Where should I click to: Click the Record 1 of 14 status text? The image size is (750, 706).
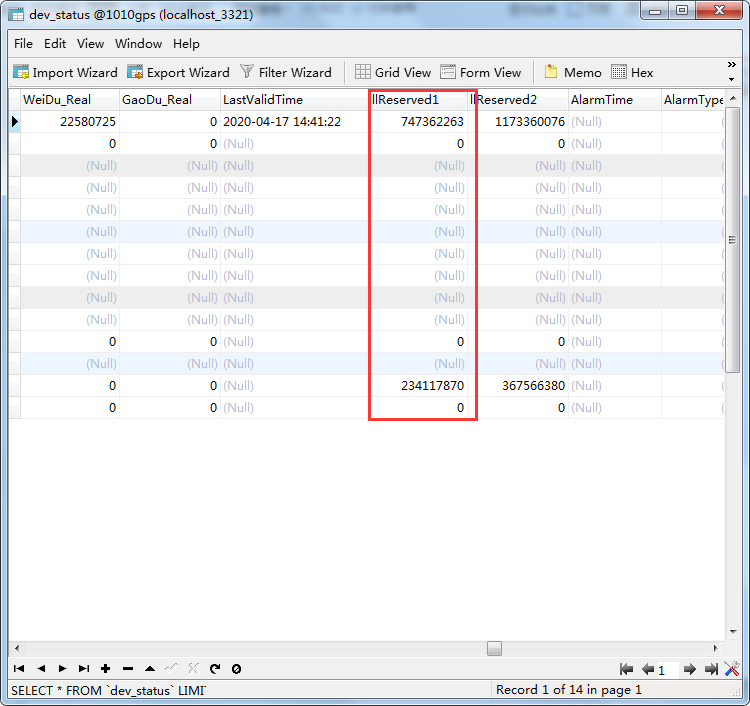pos(569,690)
